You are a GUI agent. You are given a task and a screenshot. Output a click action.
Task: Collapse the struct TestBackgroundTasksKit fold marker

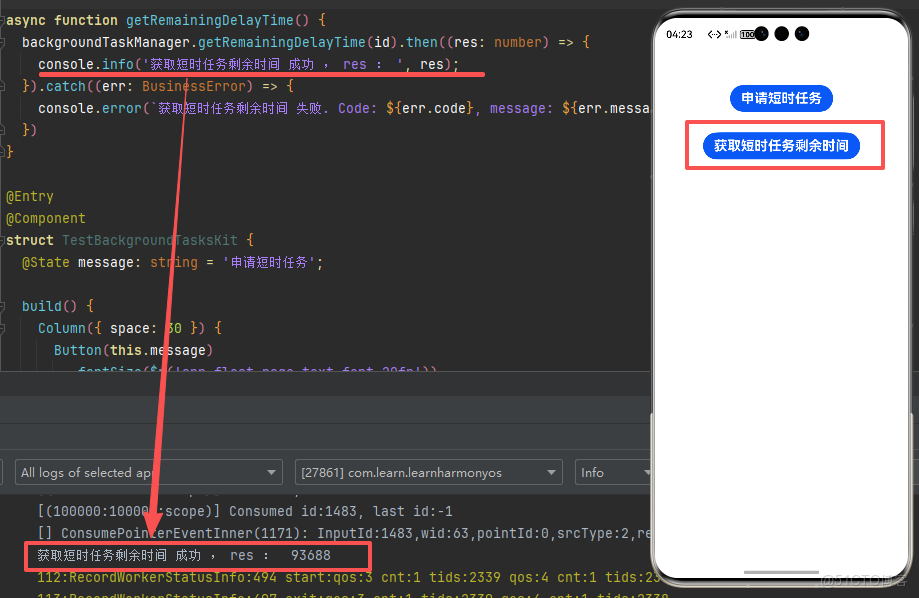pos(2,240)
